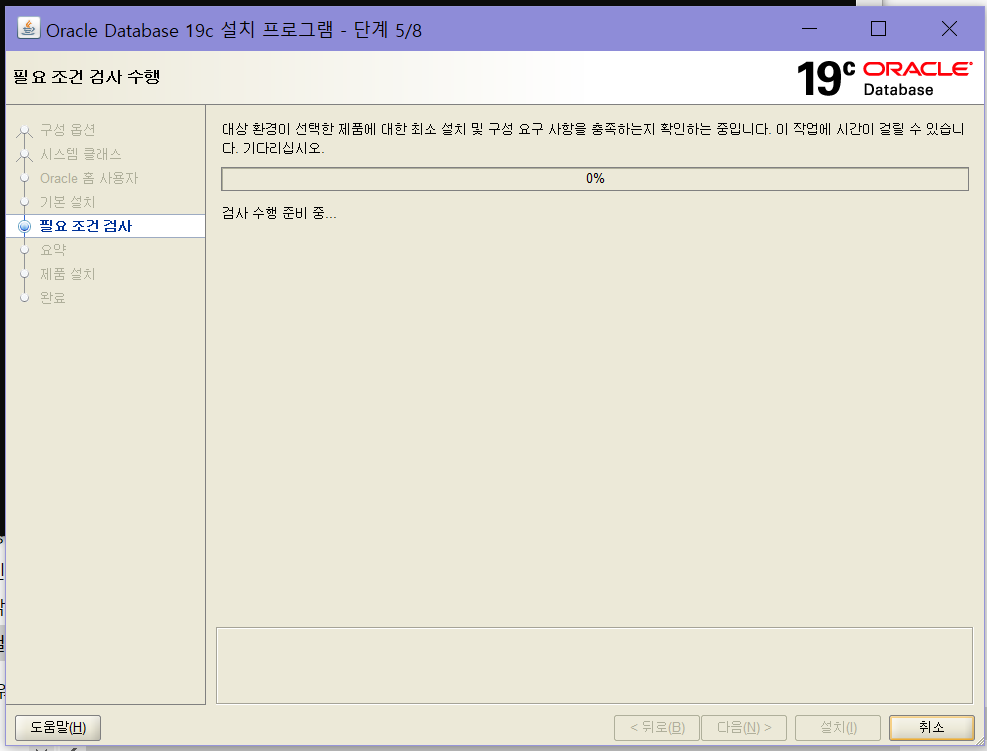987x751 pixels.
Task: Click the Java icon in the title bar
Action: click(28, 28)
